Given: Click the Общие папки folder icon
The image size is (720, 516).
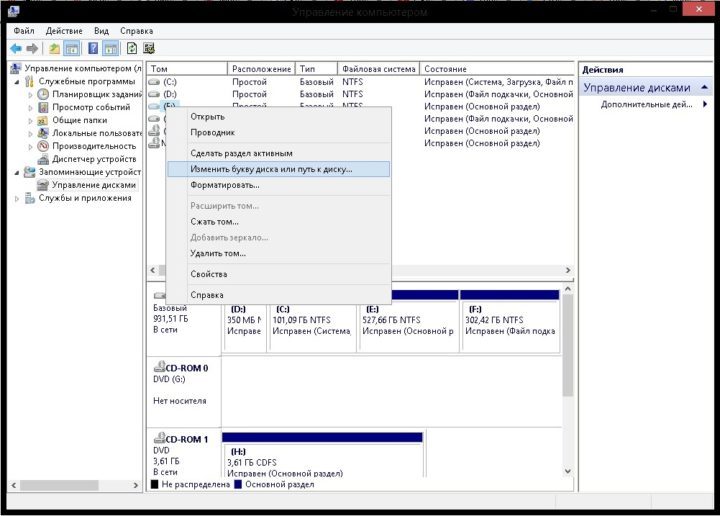Looking at the screenshot, I should [x=43, y=120].
